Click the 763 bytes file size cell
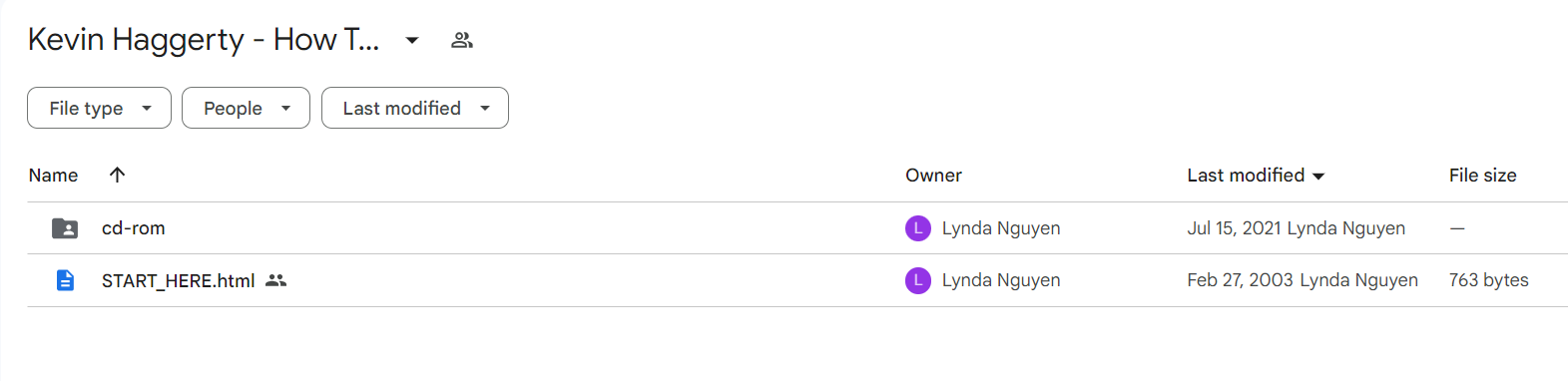The width and height of the screenshot is (1568, 381). point(1488,280)
